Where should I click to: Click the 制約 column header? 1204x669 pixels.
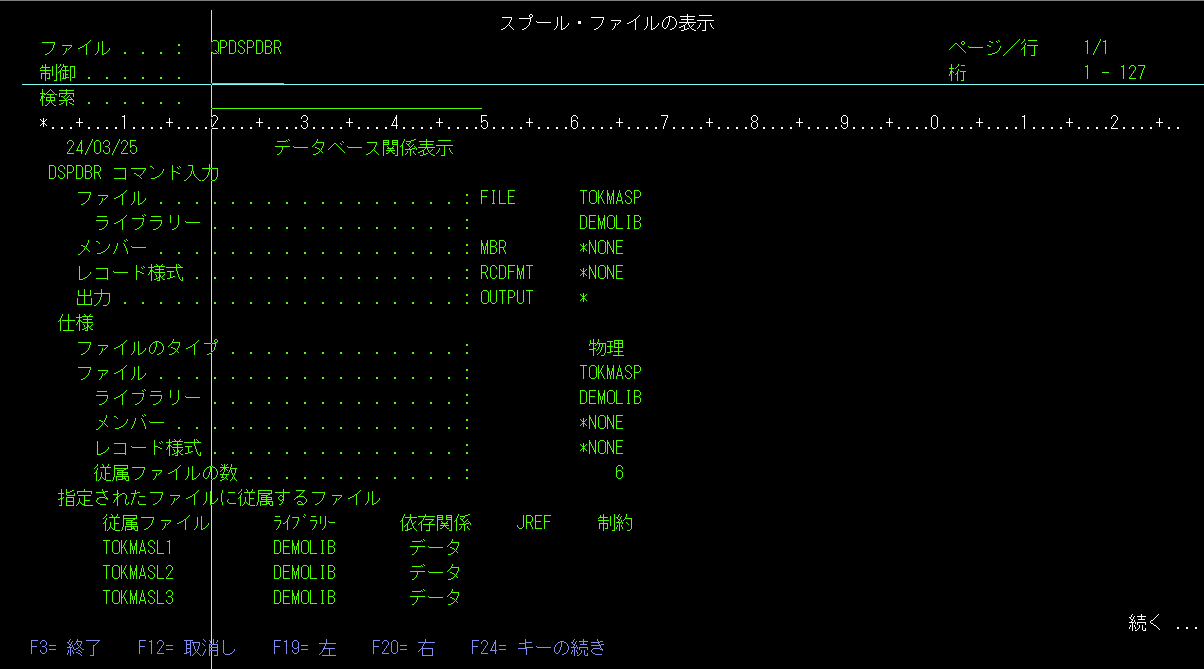(x=615, y=523)
